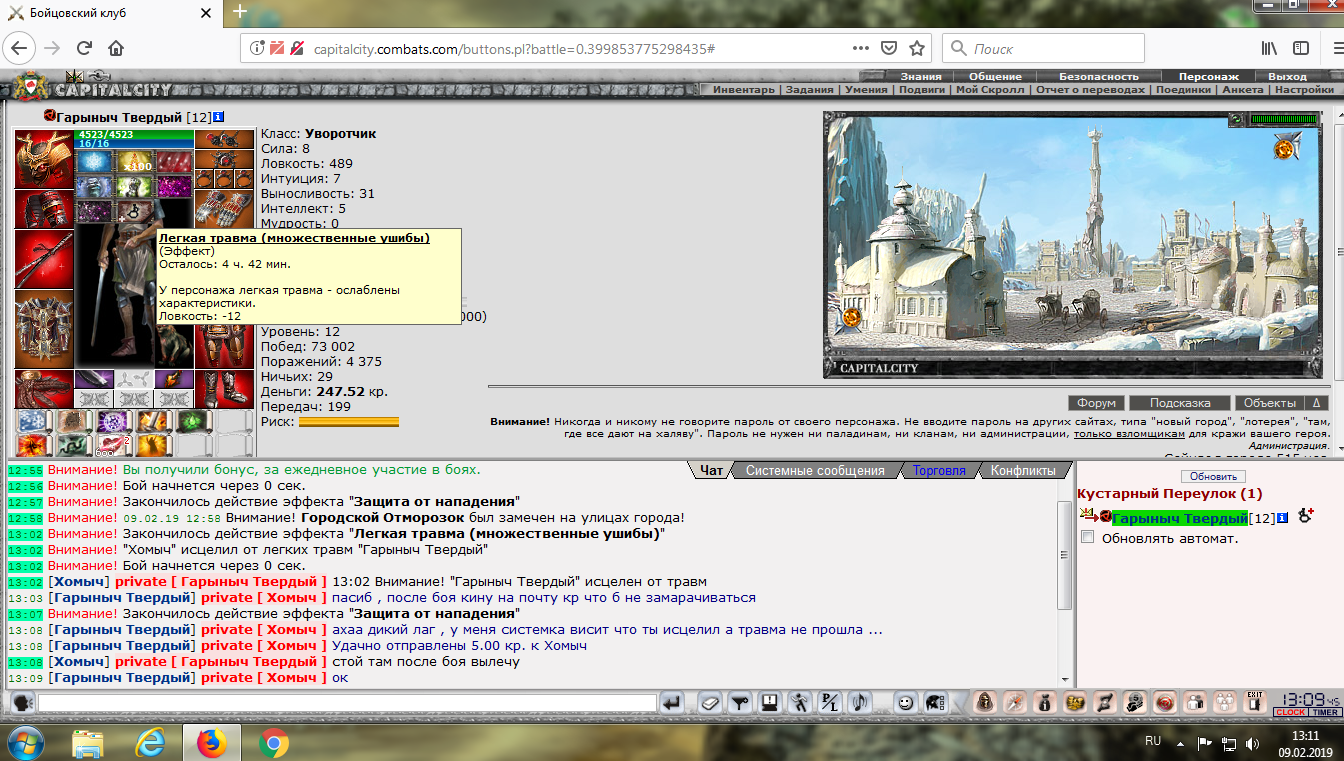Open the Персонаж menu
Image resolution: width=1344 pixels, height=761 pixels.
tap(1208, 76)
